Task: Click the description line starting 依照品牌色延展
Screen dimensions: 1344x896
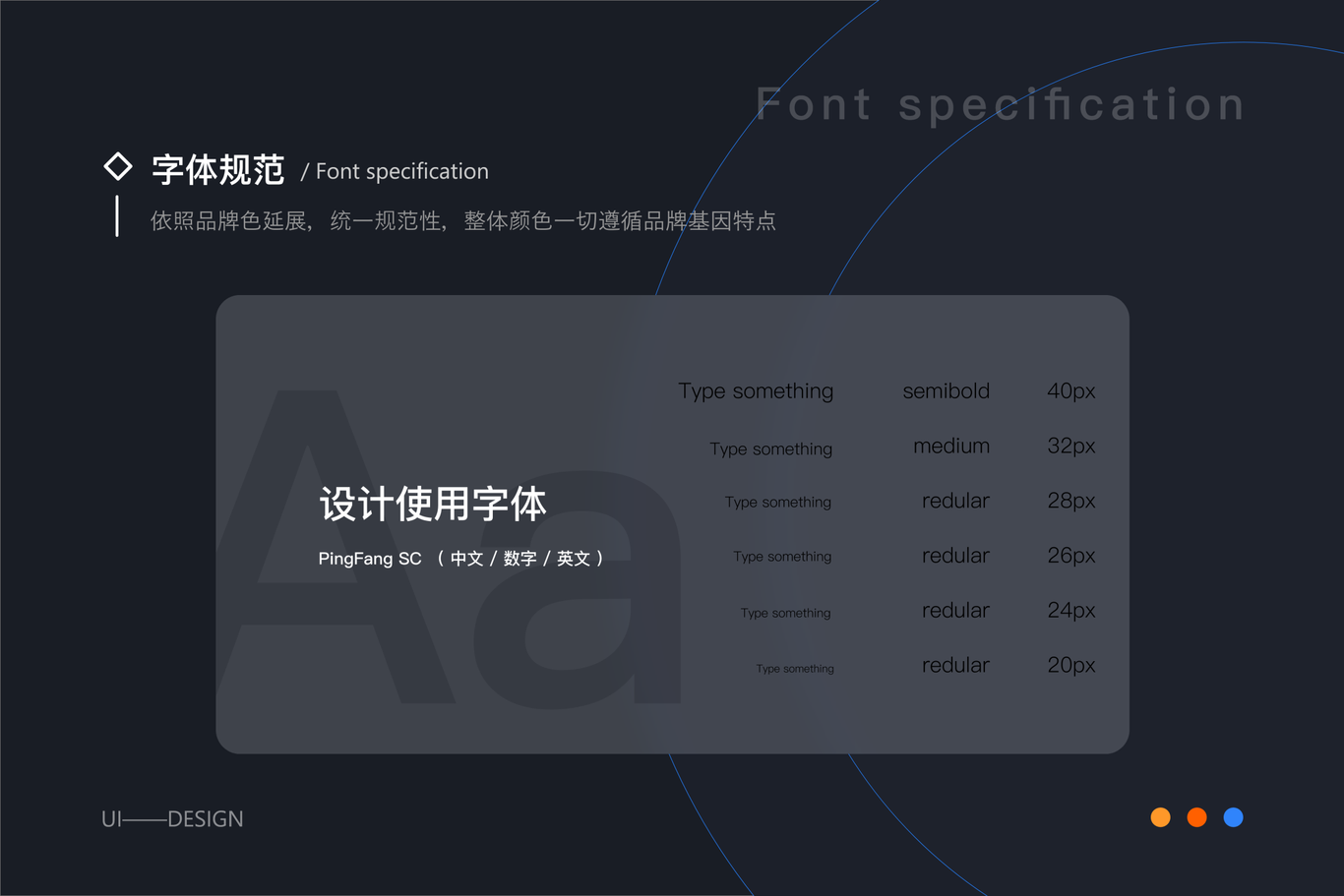Action: [x=462, y=220]
